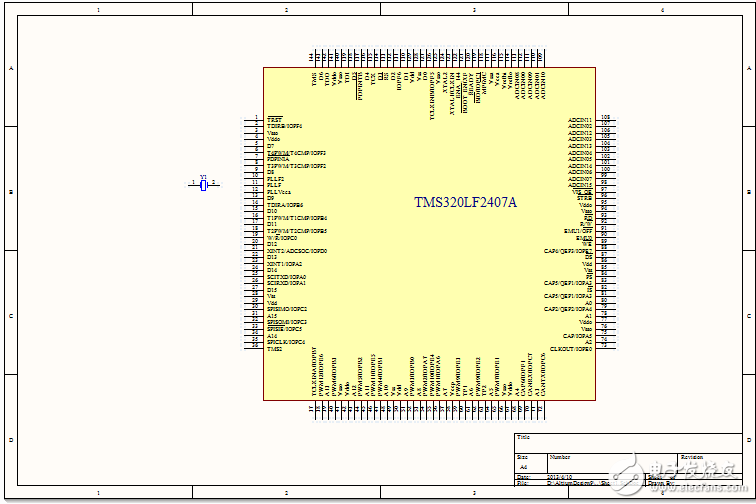
Task: Click the SPISIMO/IOPC2 pin label
Action: coord(287,309)
